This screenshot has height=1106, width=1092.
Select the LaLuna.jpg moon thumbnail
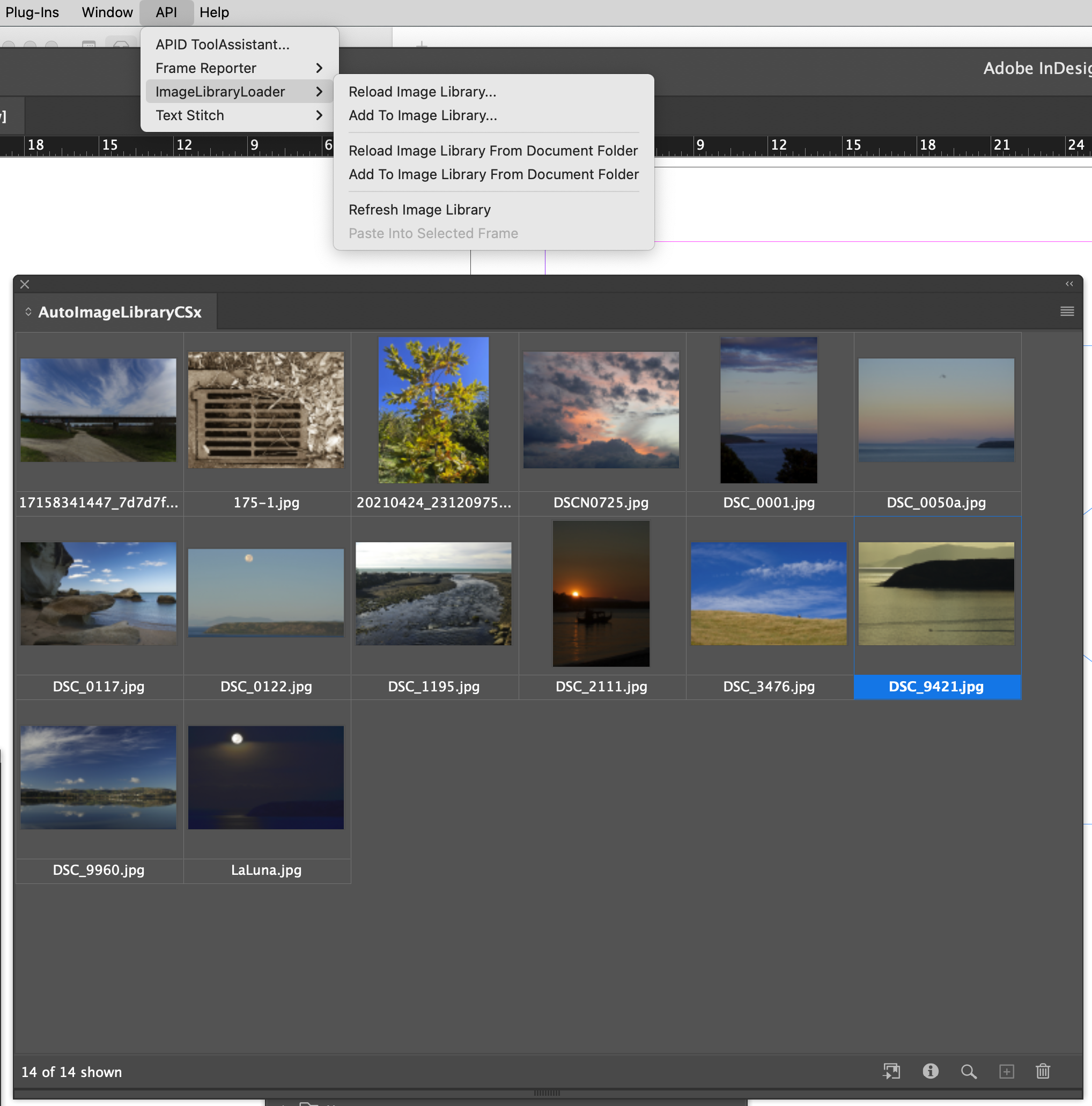click(265, 777)
